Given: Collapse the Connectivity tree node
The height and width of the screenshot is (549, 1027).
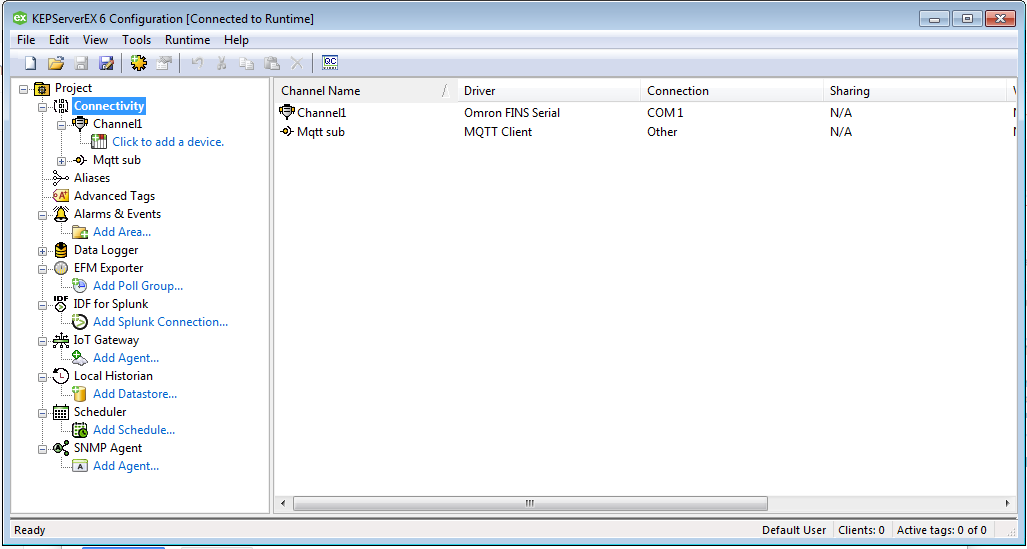Looking at the screenshot, I should [x=43, y=106].
